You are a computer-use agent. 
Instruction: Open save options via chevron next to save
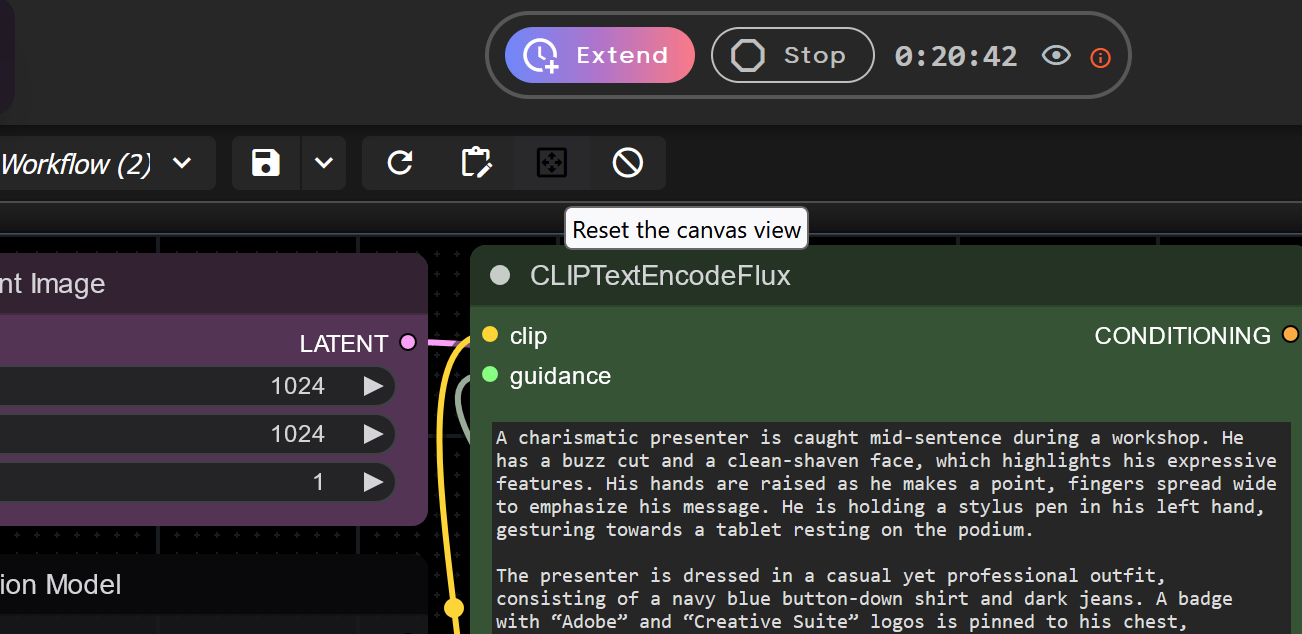323,163
